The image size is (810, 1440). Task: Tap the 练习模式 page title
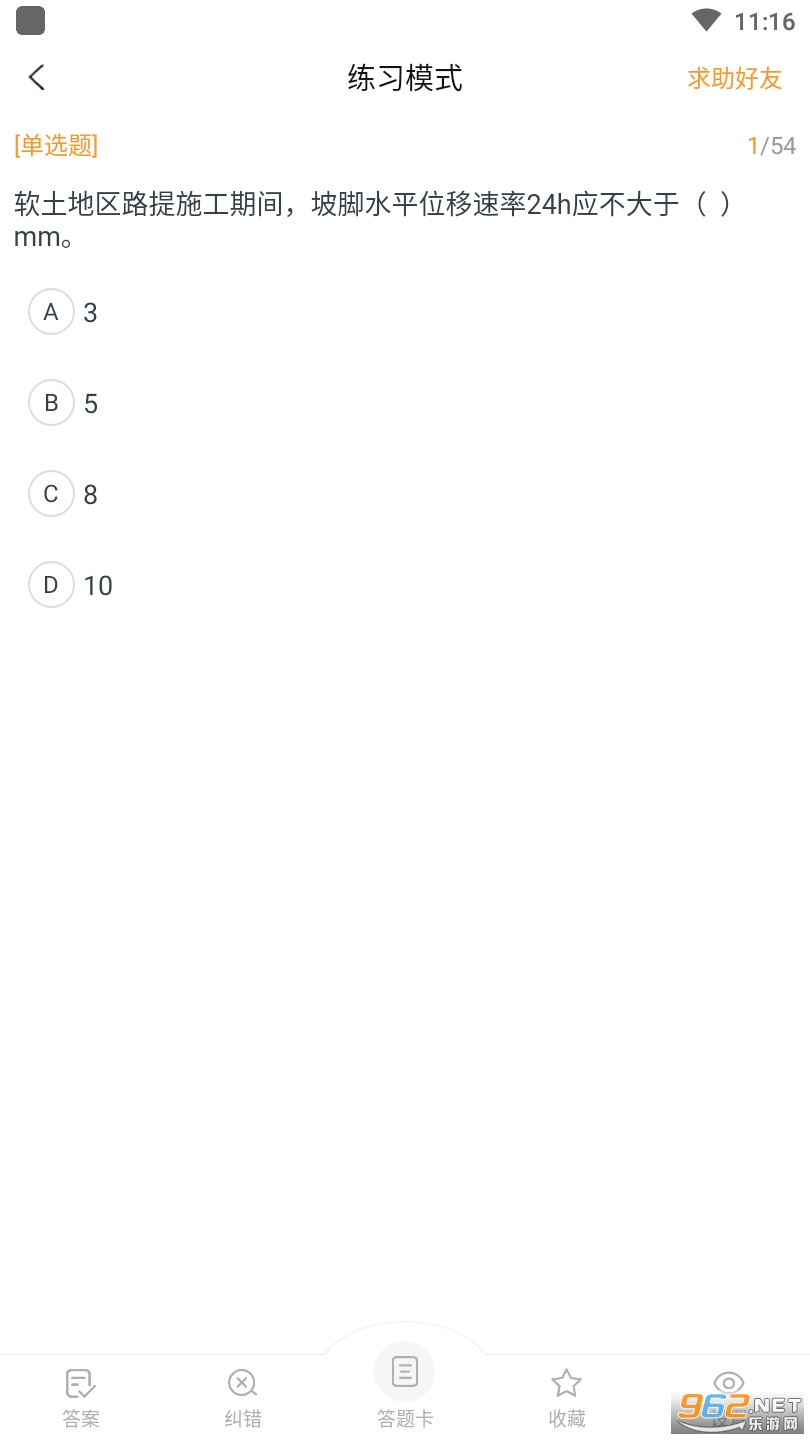pos(405,78)
